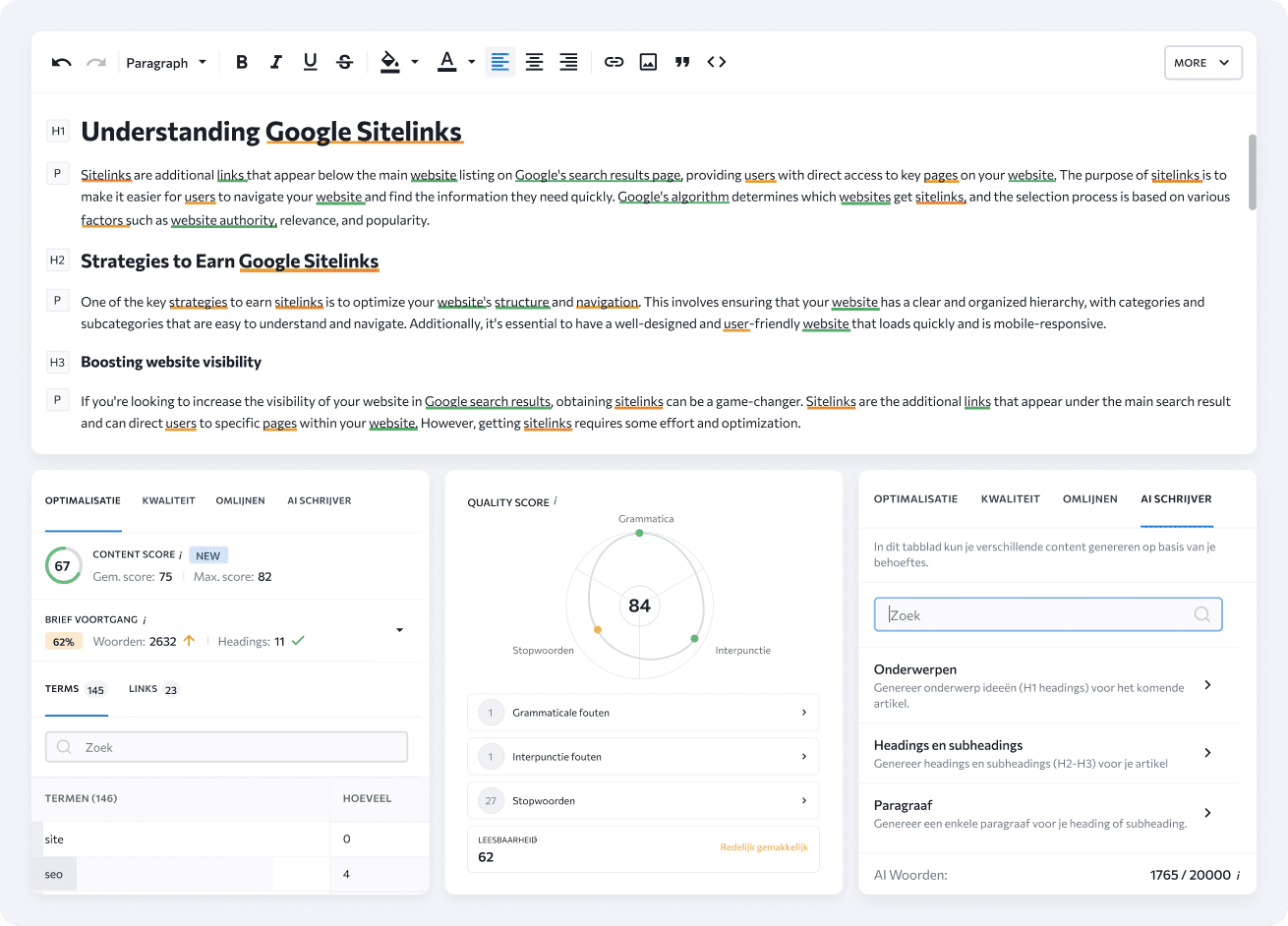Open AI SCHRIJVER tab in right panel
Screen dimensions: 1288x926
(x=1176, y=499)
